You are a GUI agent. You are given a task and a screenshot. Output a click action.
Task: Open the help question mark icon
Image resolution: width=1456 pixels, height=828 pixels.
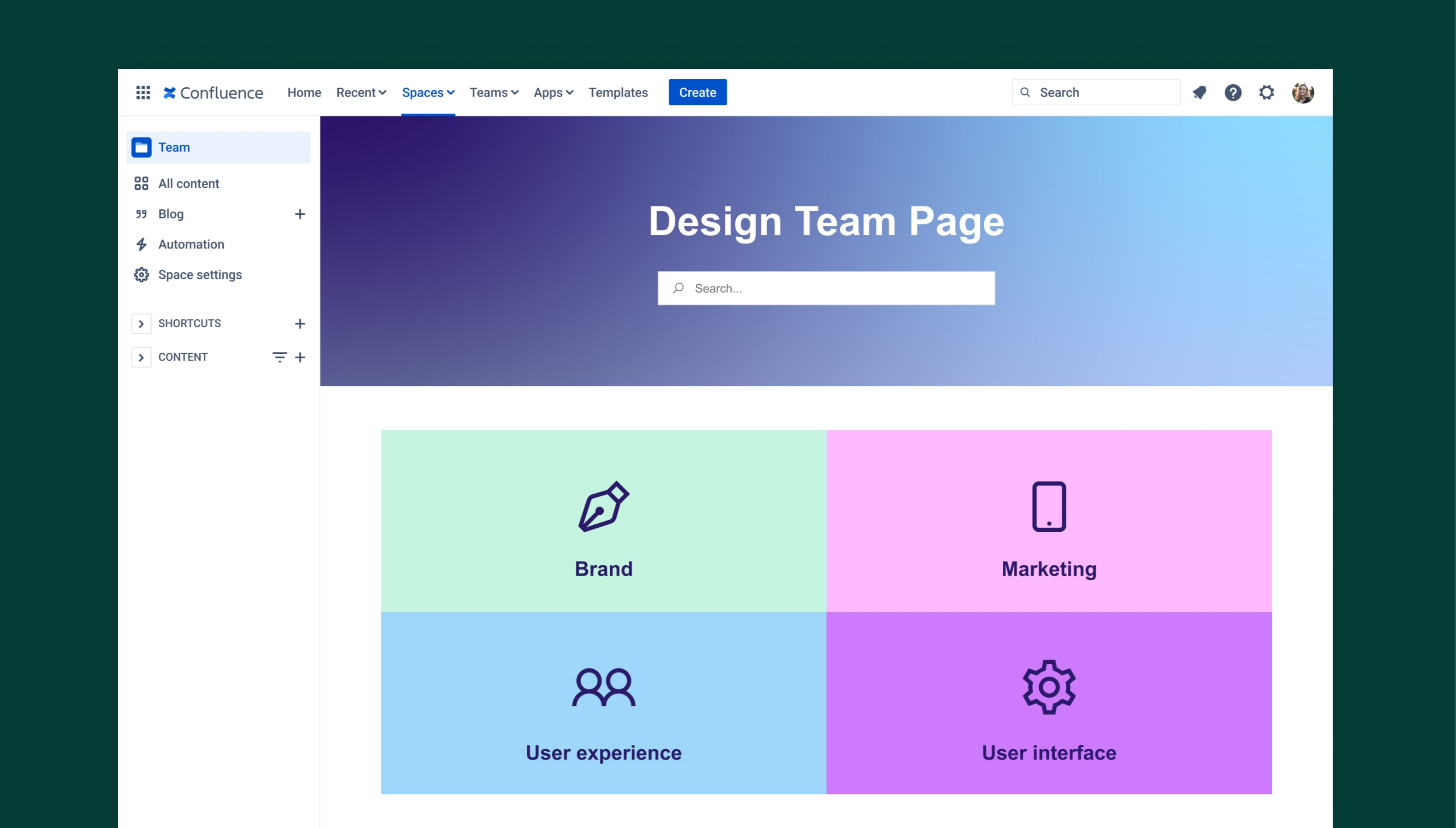[1232, 92]
